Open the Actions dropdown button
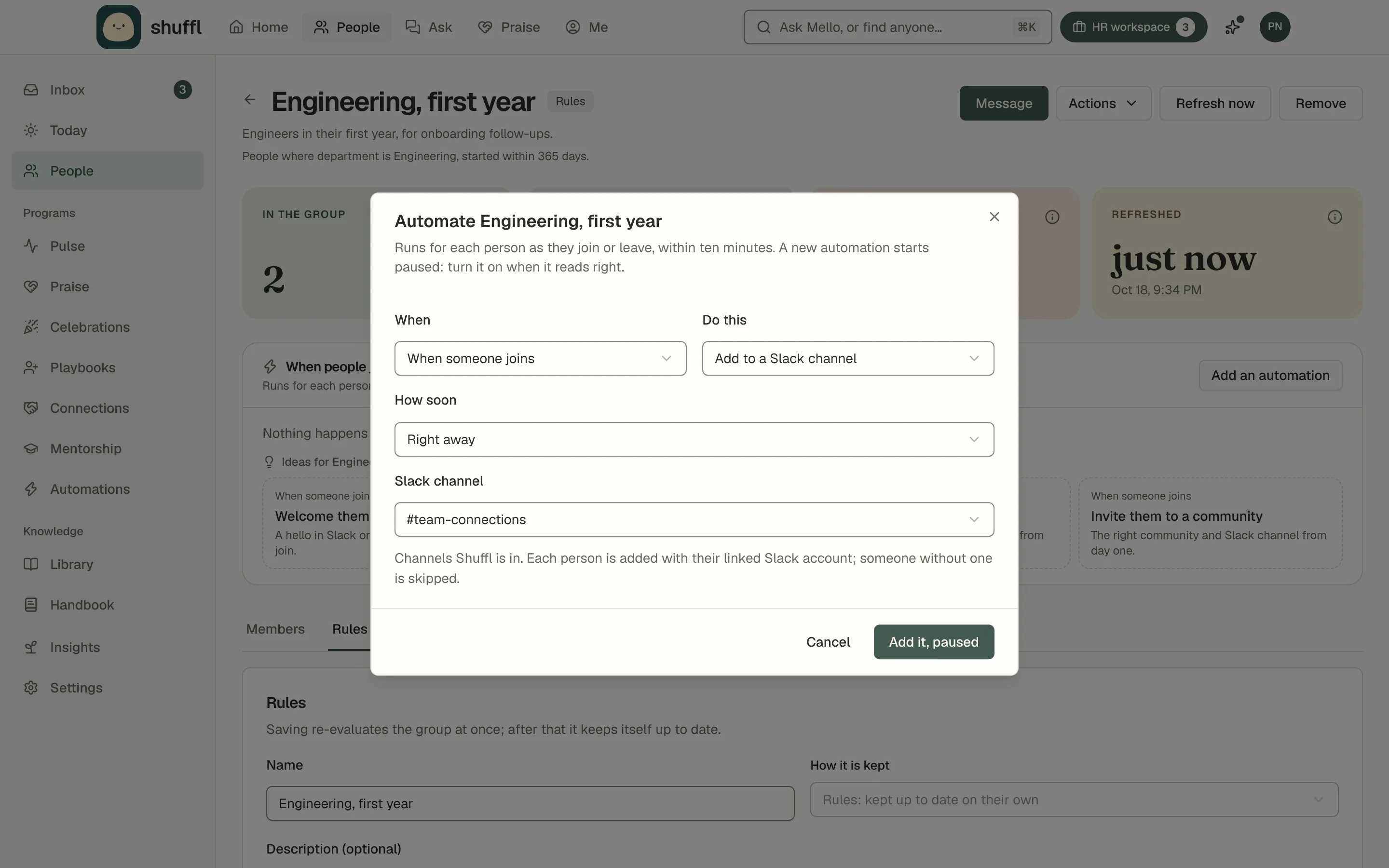 point(1103,103)
